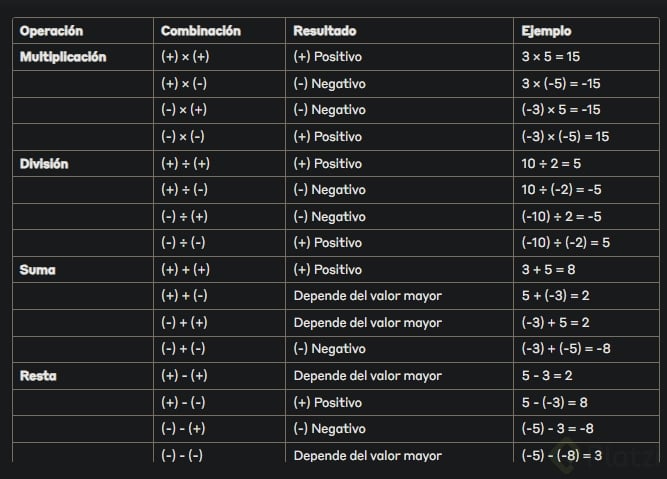Select the (-) × (-) combination cell
Viewport: 667px width, 479px height.
click(183, 136)
